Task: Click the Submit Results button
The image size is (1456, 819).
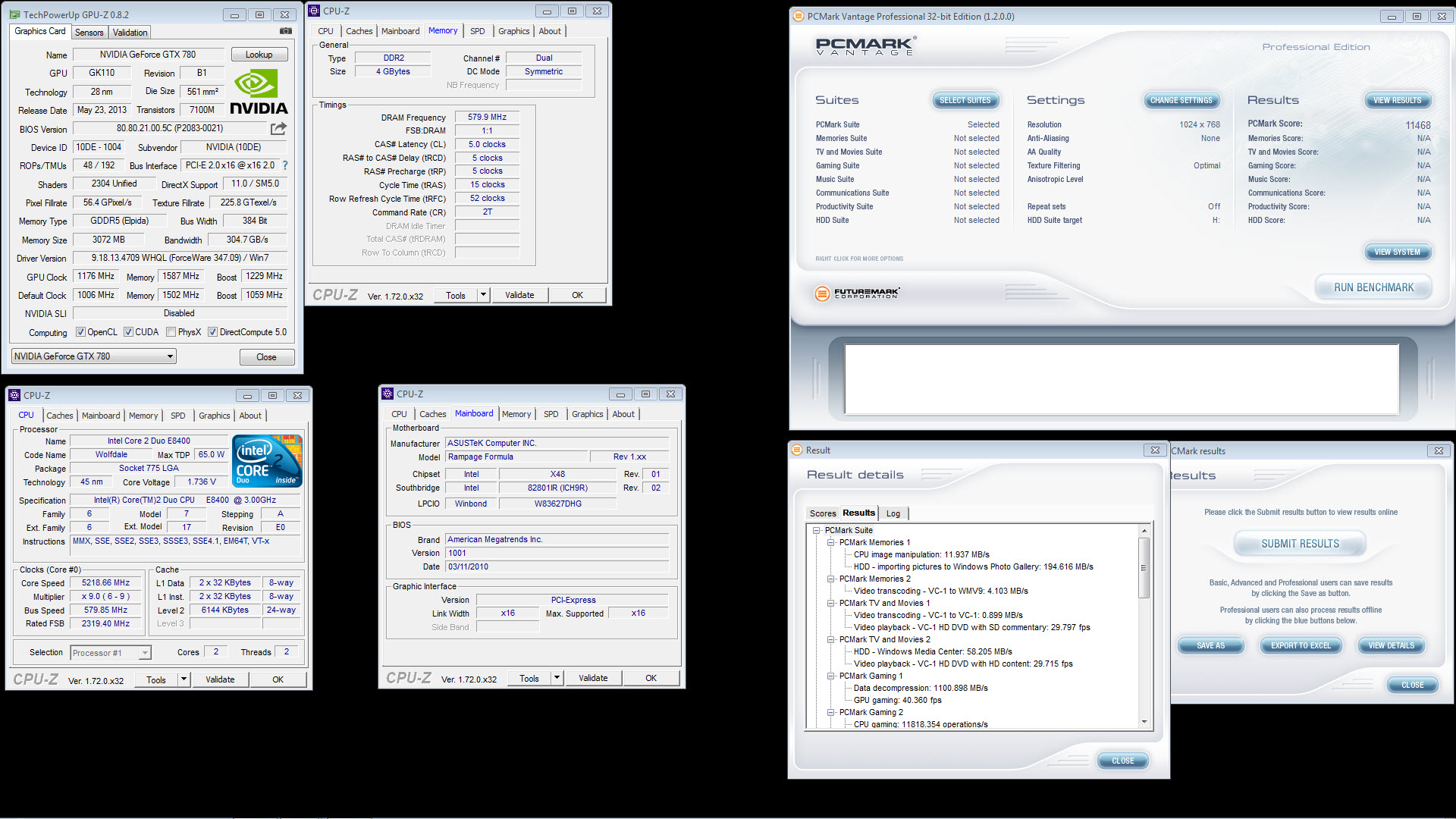Action: pyautogui.click(x=1300, y=544)
